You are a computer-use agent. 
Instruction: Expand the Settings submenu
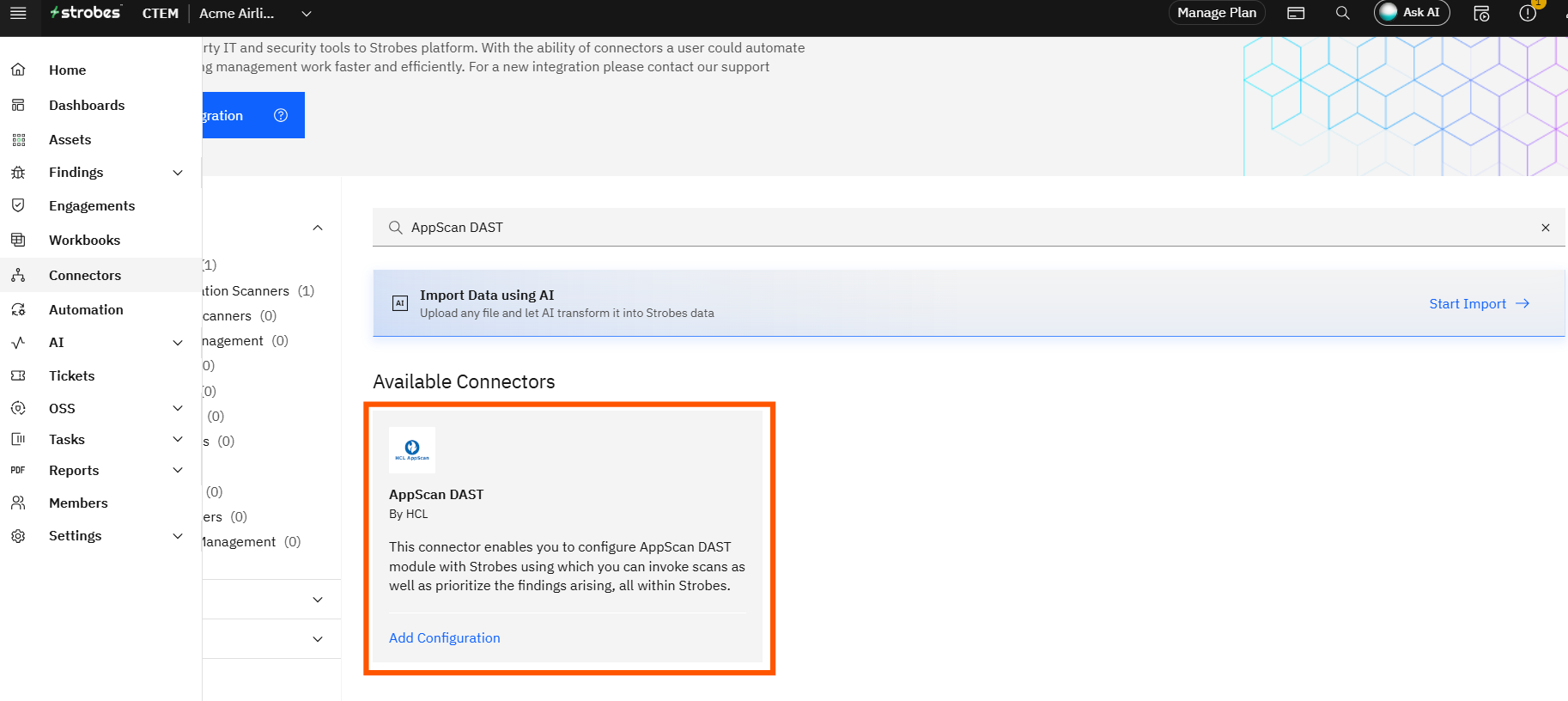point(178,536)
